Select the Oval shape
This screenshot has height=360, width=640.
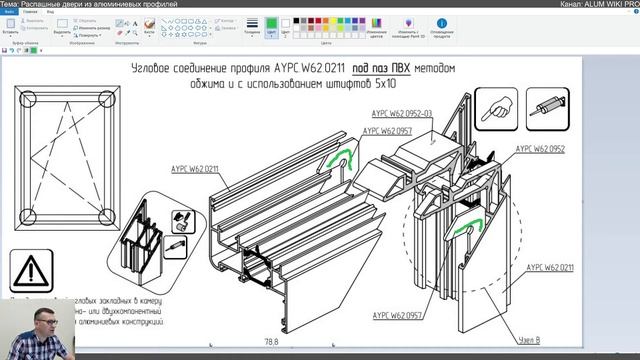pyautogui.click(x=177, y=21)
